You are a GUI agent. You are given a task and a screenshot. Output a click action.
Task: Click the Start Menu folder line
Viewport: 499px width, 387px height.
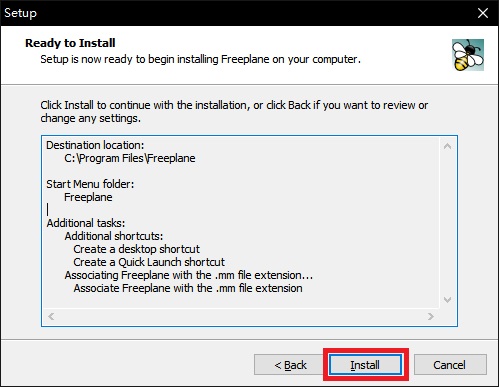90,184
